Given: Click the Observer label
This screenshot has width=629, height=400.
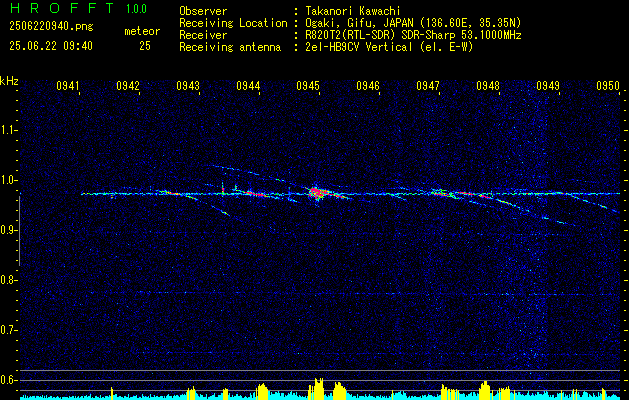Looking at the screenshot, I should 203,11.
